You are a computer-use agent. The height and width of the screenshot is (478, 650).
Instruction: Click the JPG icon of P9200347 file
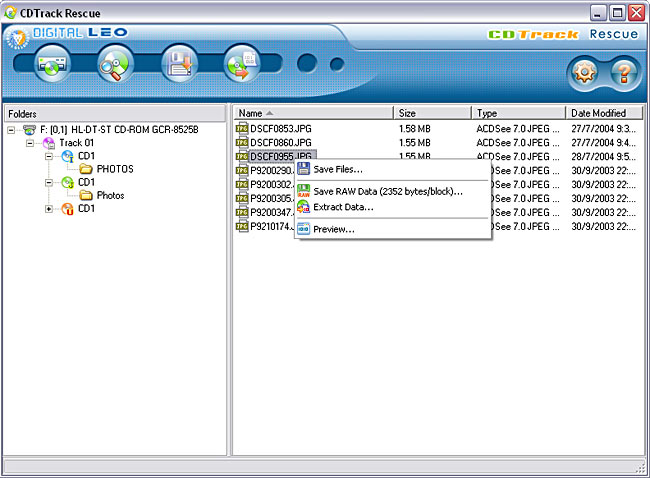click(242, 212)
